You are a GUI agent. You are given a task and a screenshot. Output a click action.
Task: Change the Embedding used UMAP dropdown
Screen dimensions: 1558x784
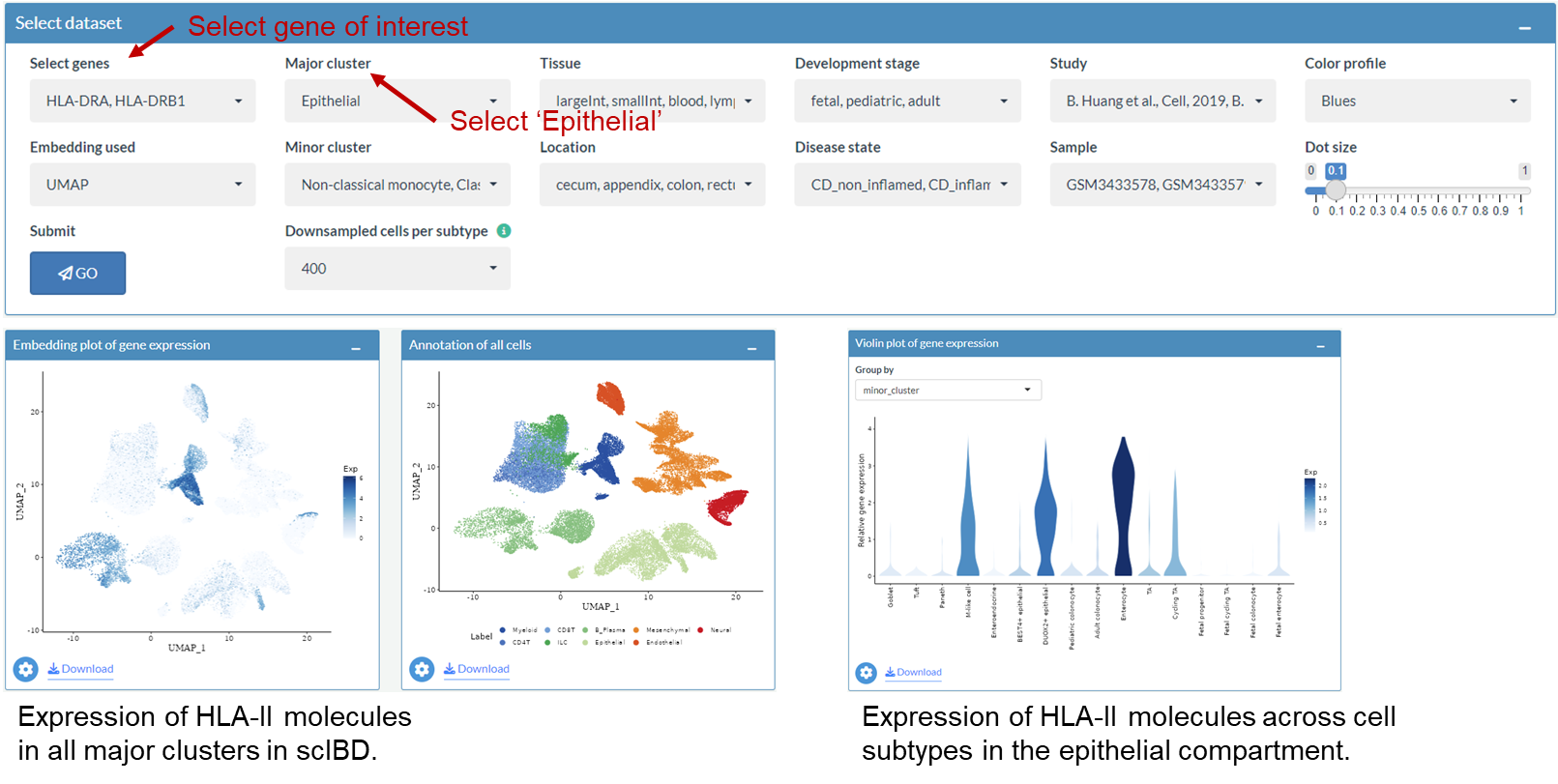pyautogui.click(x=142, y=185)
